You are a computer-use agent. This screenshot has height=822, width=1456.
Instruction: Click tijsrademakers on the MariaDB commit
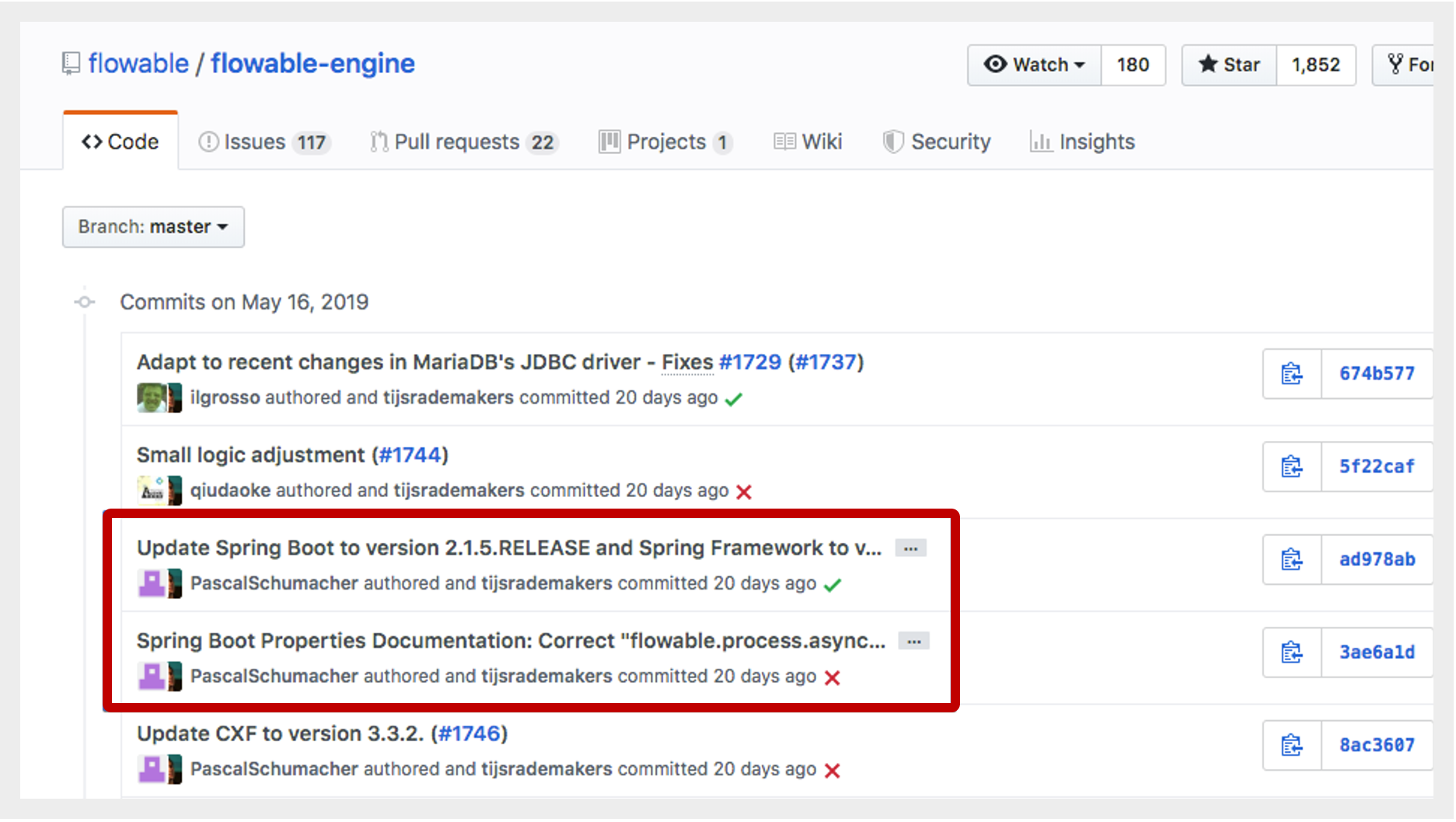[449, 397]
